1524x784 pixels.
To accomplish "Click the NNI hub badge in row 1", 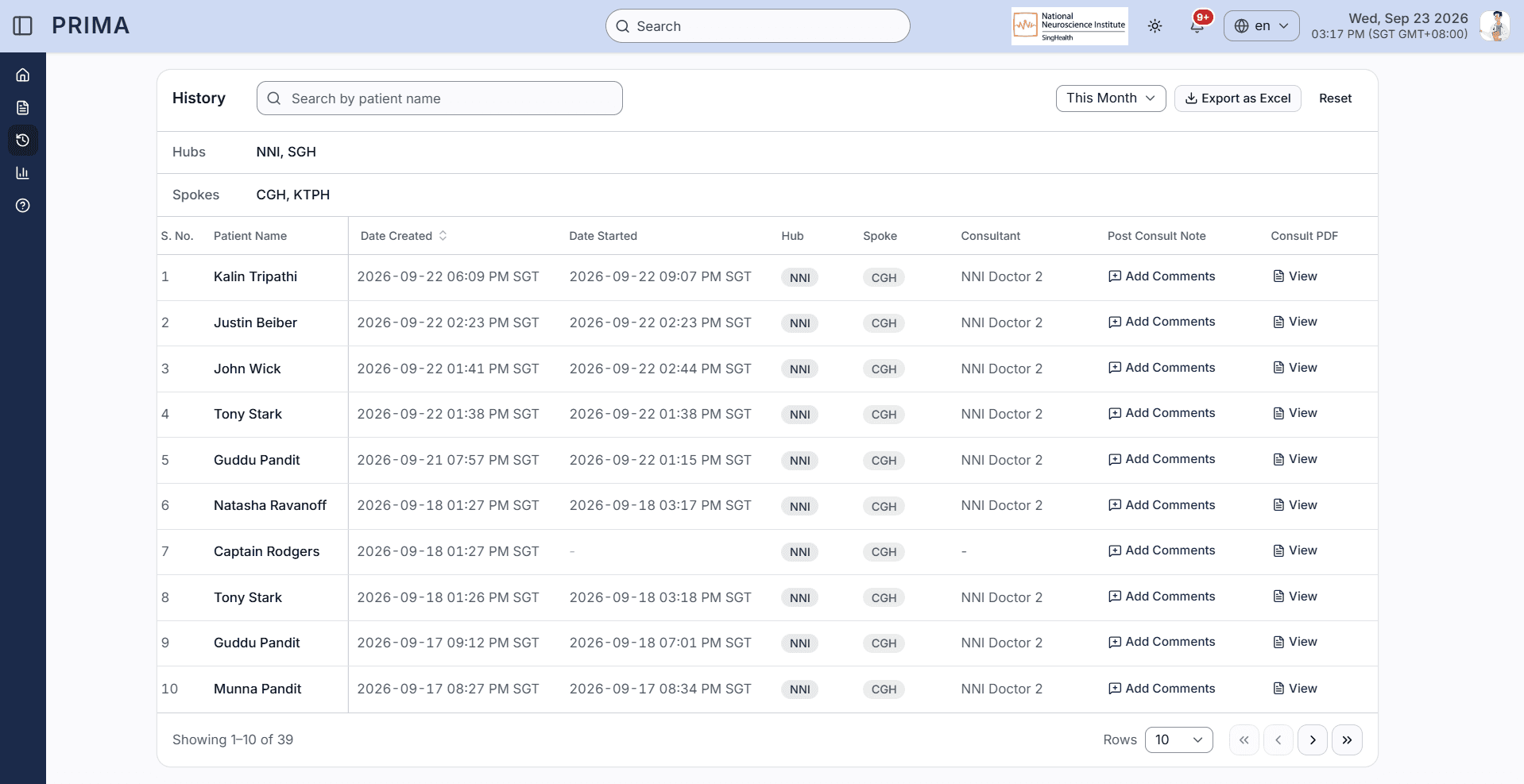I will pos(800,277).
